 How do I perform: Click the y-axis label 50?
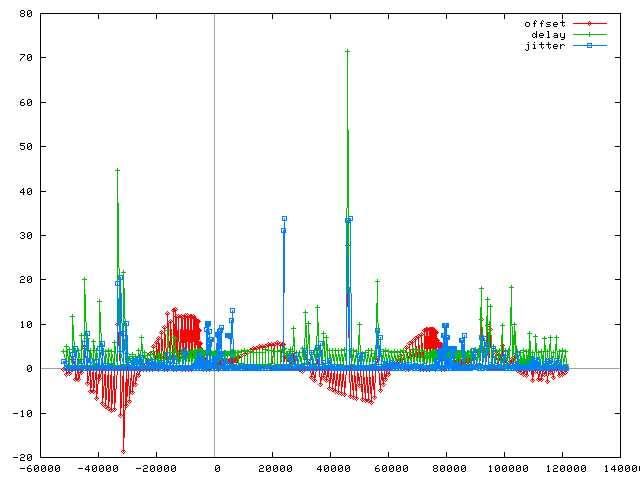pyautogui.click(x=26, y=147)
